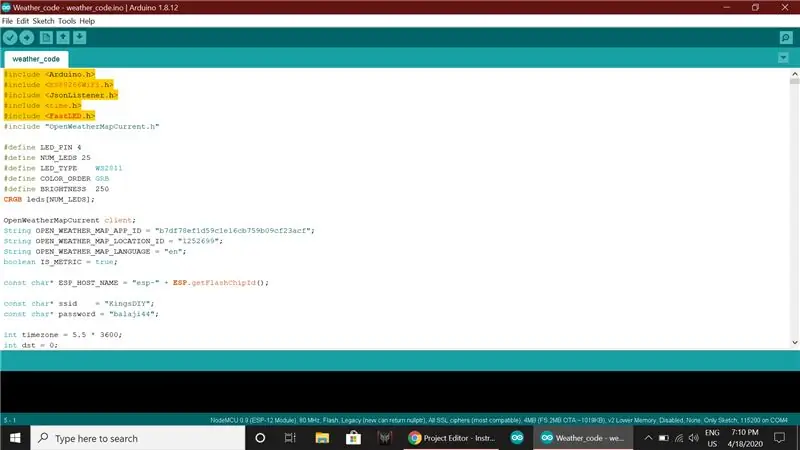Click the ENG US language indicator
Image resolution: width=800 pixels, height=450 pixels.
[x=712, y=438]
